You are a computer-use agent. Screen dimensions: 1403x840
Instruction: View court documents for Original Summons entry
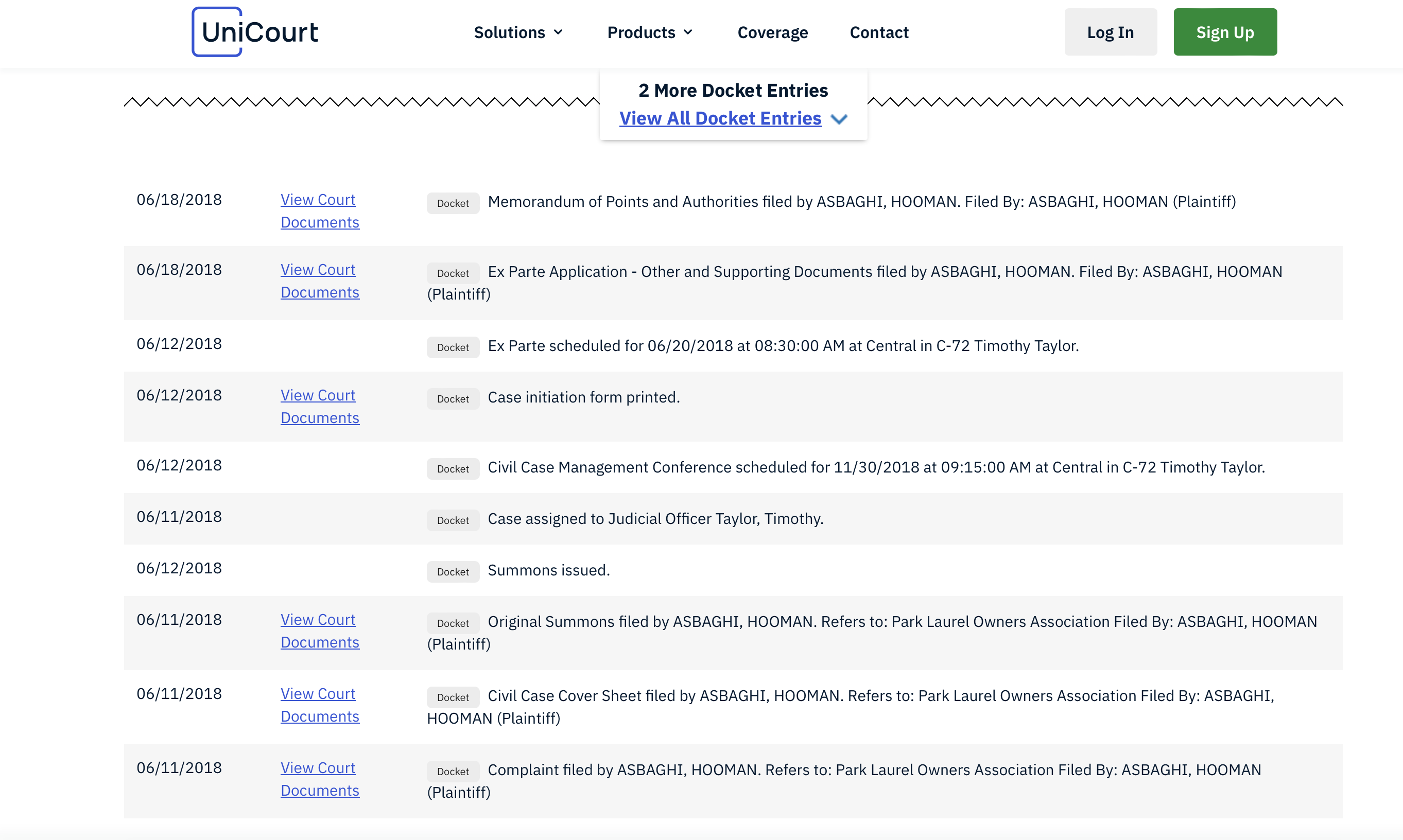(320, 631)
